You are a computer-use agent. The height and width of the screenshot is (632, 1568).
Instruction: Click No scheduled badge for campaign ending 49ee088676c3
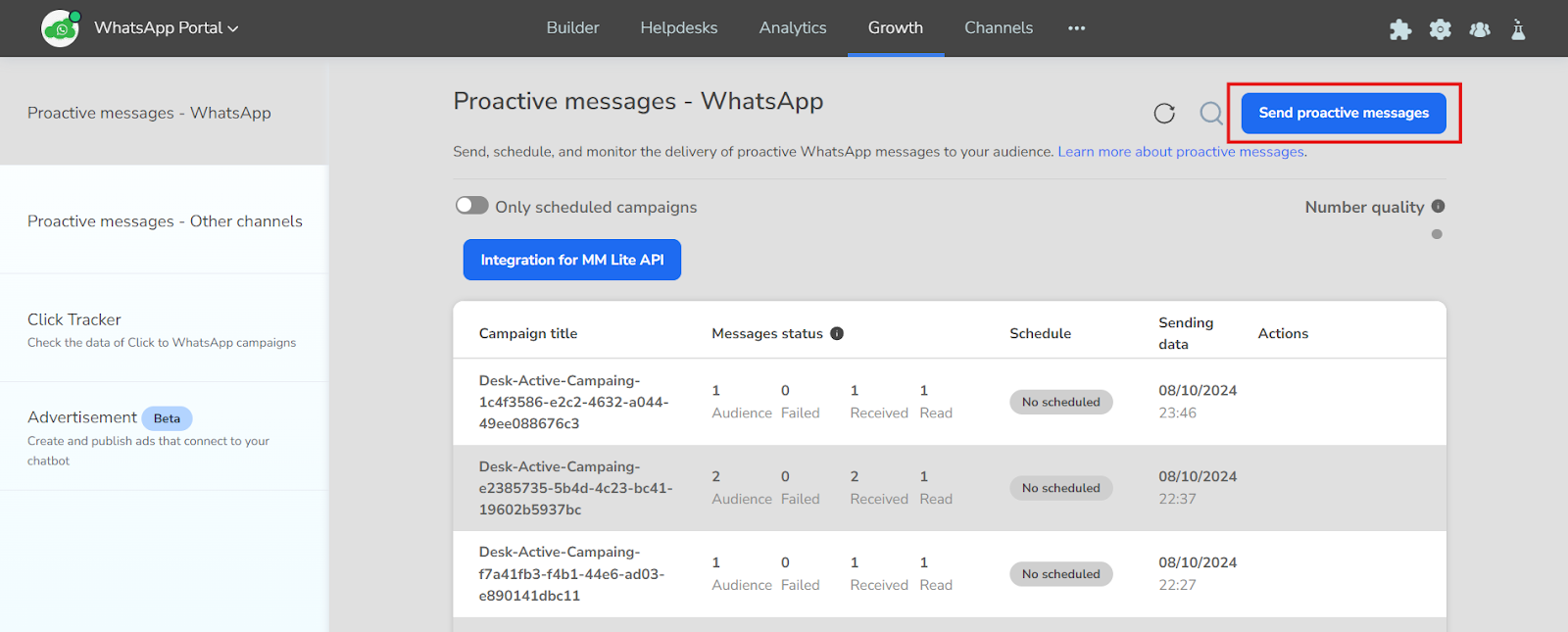[1061, 402]
